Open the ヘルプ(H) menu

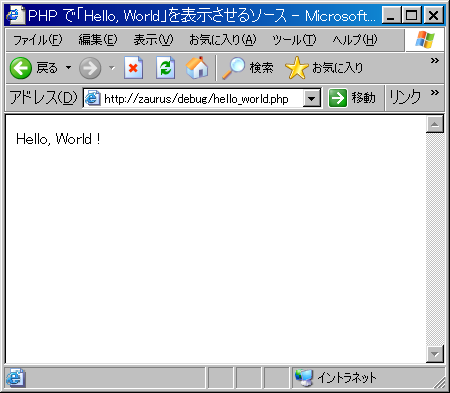click(x=355, y=40)
